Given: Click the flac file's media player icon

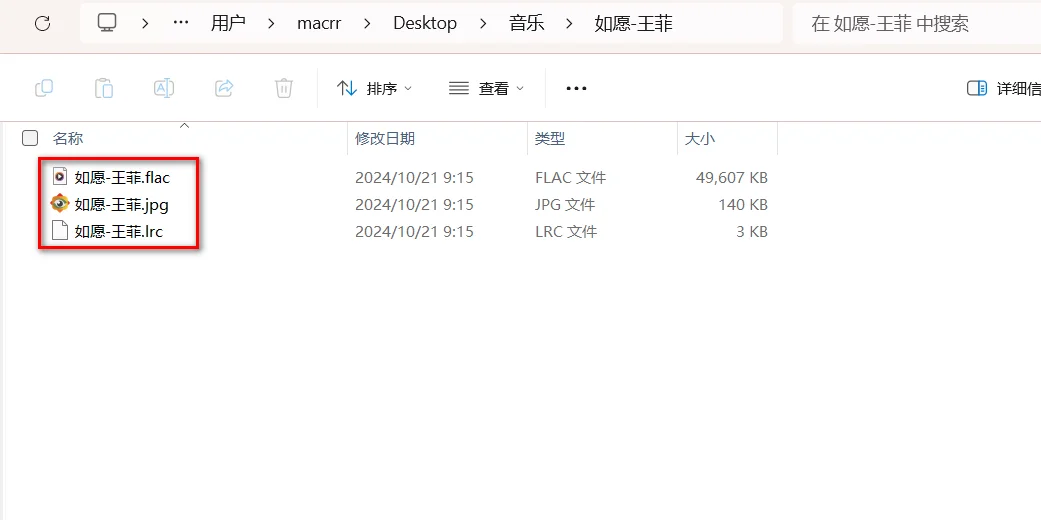Looking at the screenshot, I should [x=60, y=177].
